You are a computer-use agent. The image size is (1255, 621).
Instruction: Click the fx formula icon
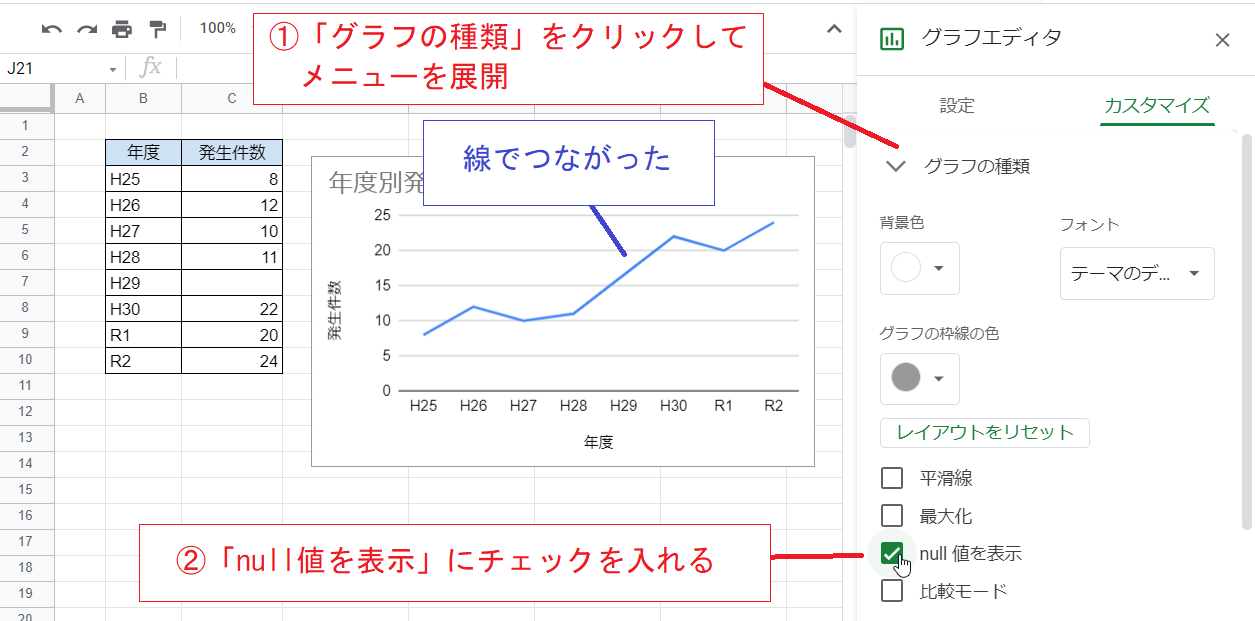pyautogui.click(x=151, y=68)
